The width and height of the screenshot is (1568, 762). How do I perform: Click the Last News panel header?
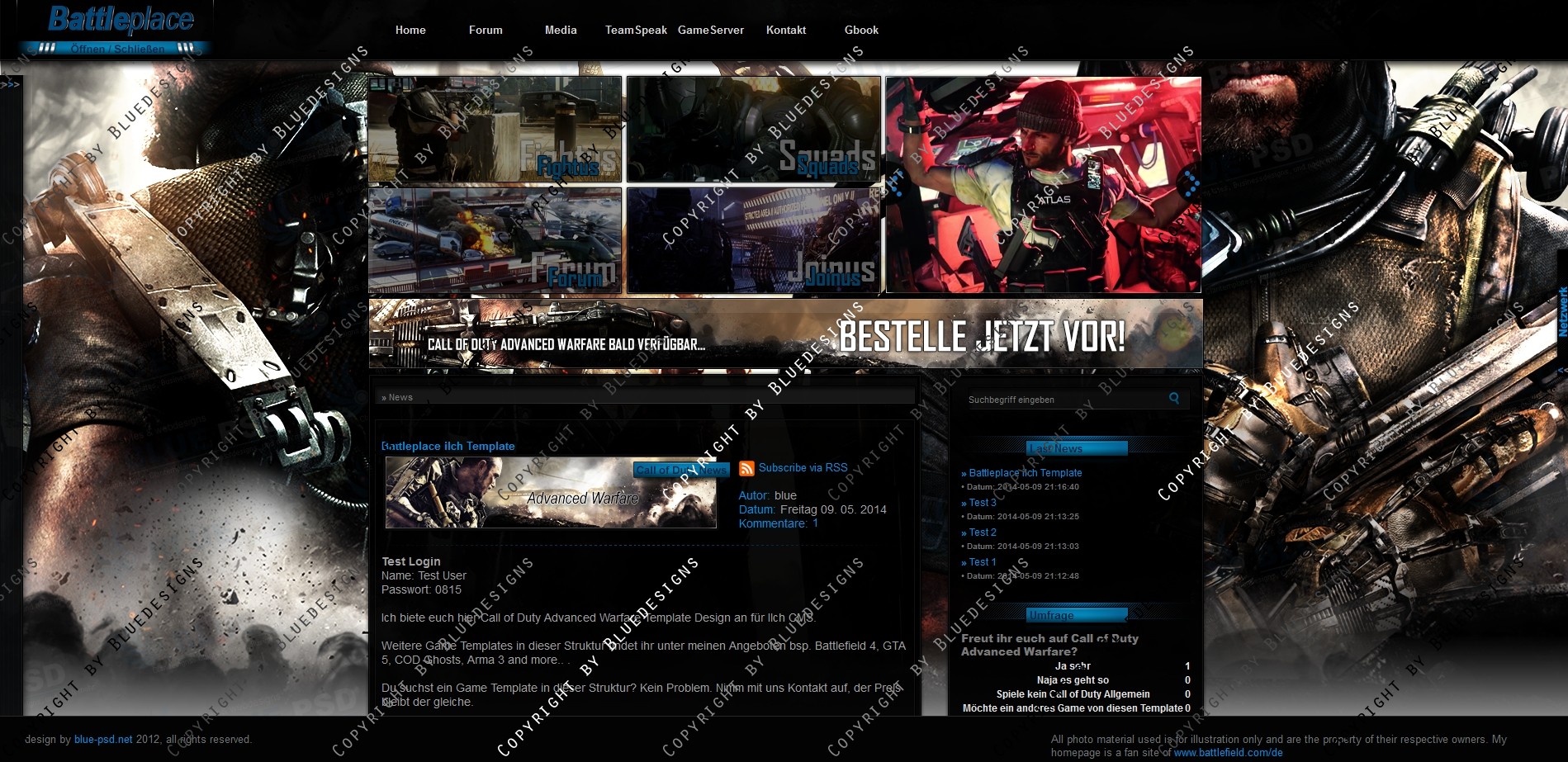1077,448
